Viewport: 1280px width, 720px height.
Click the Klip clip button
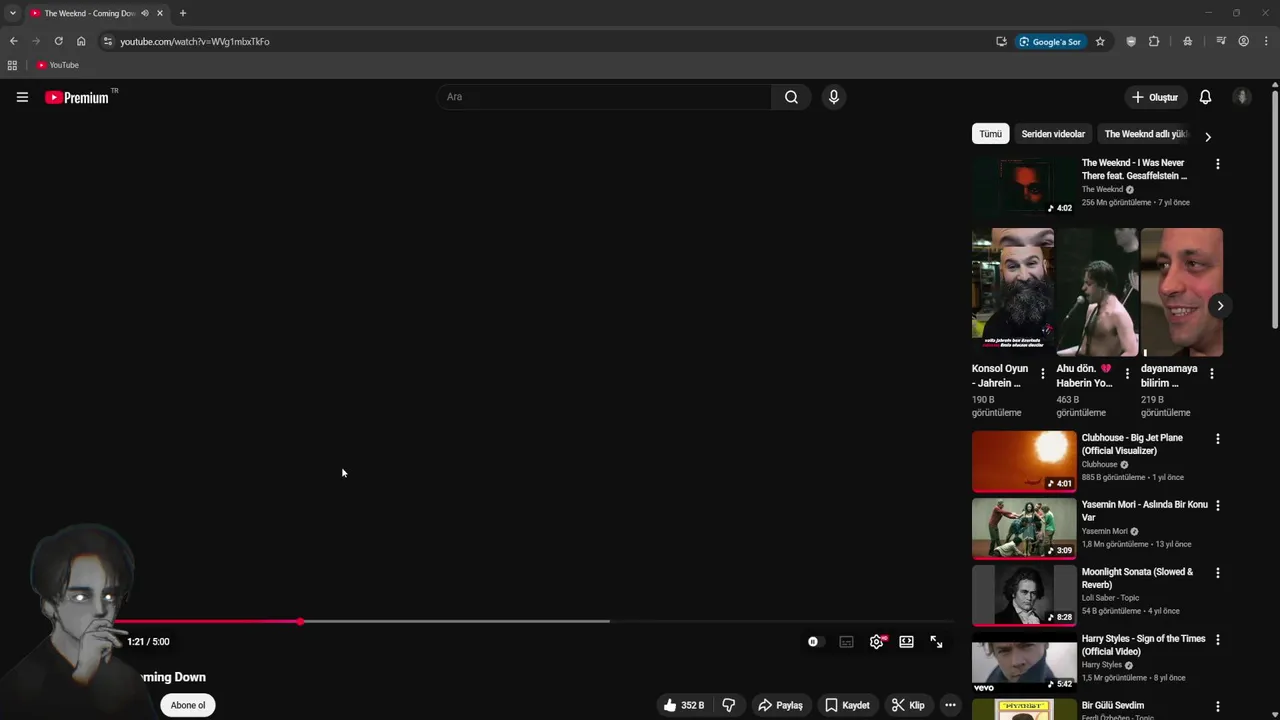908,705
